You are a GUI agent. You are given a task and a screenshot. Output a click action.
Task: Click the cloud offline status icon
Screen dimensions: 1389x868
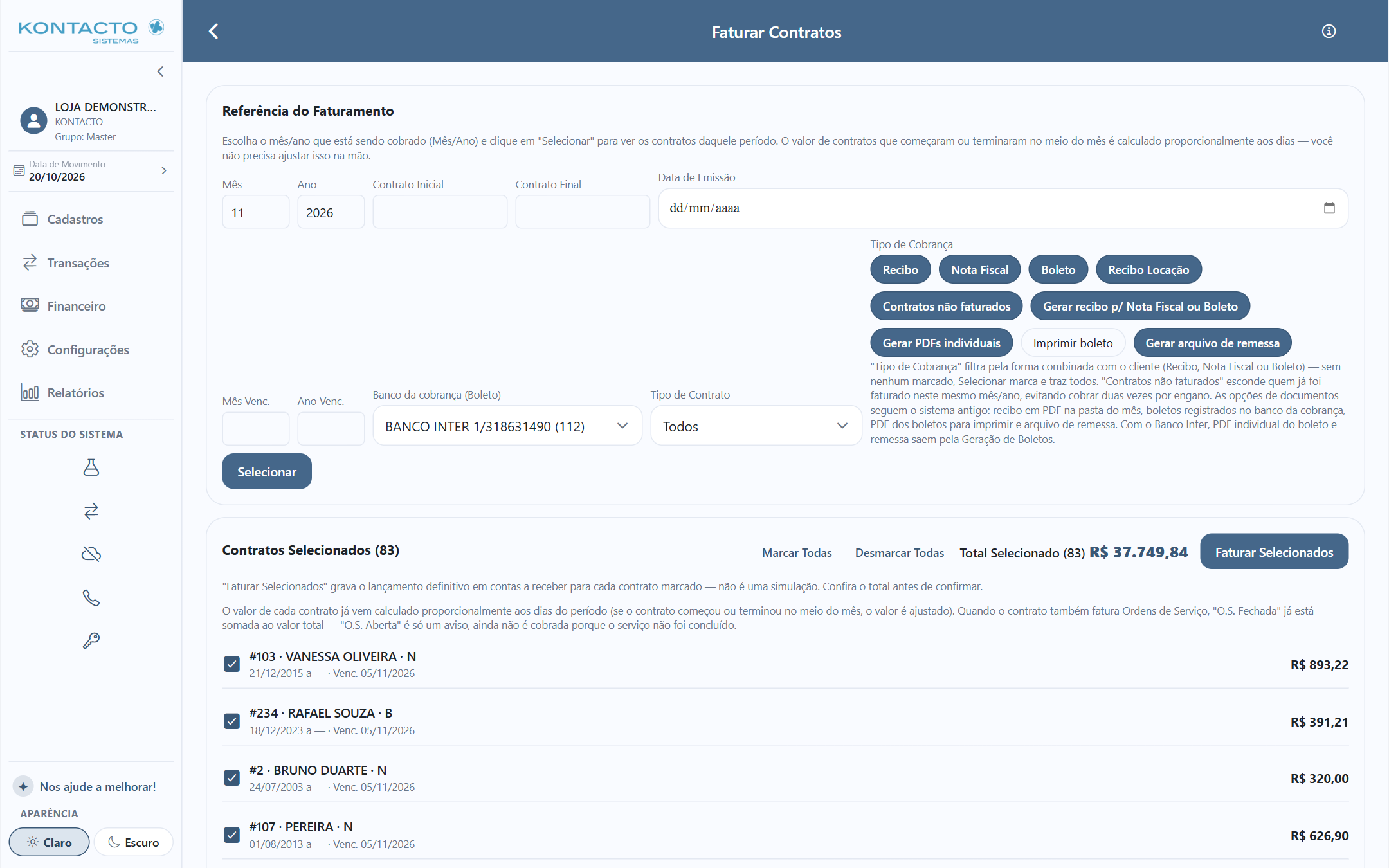[91, 554]
